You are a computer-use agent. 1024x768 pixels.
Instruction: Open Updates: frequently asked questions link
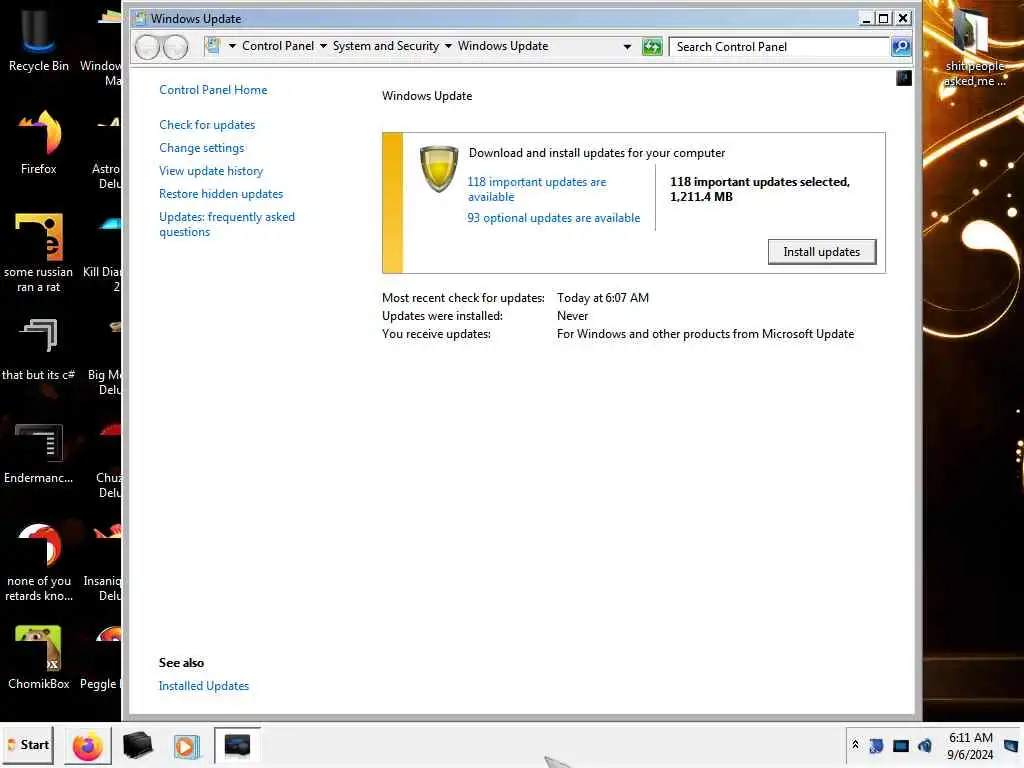(x=227, y=224)
